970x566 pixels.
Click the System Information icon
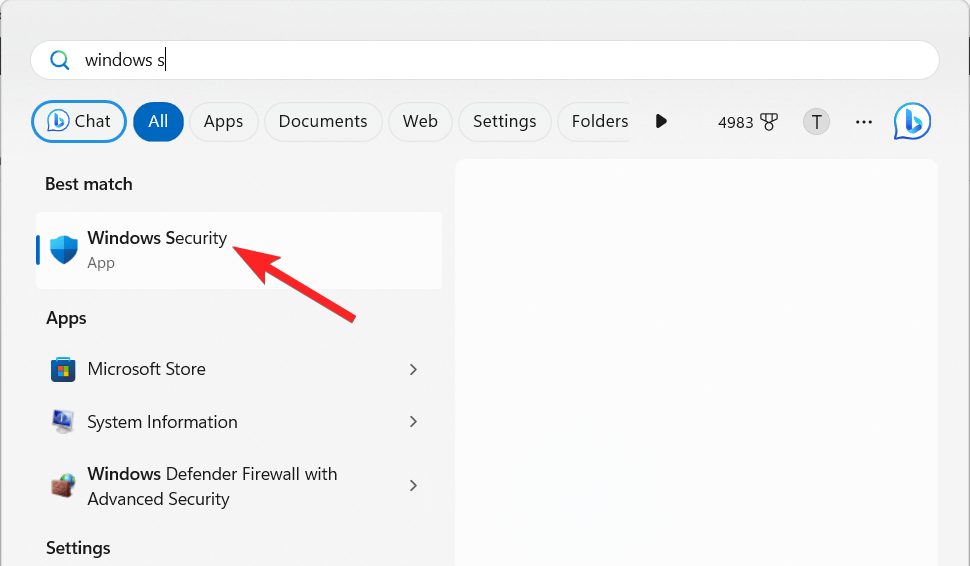(x=62, y=422)
